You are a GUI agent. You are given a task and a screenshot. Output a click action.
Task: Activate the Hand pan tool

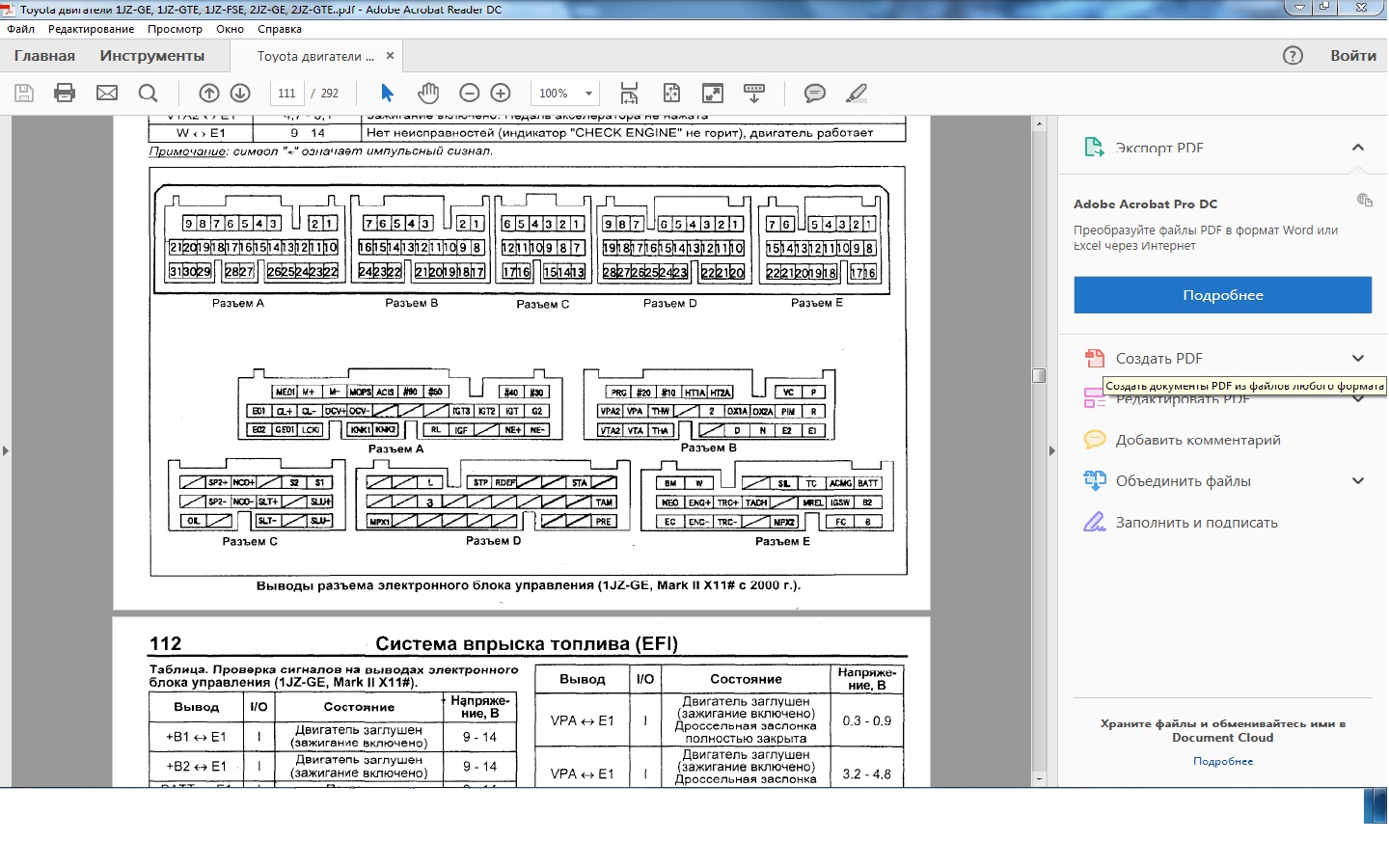point(428,94)
